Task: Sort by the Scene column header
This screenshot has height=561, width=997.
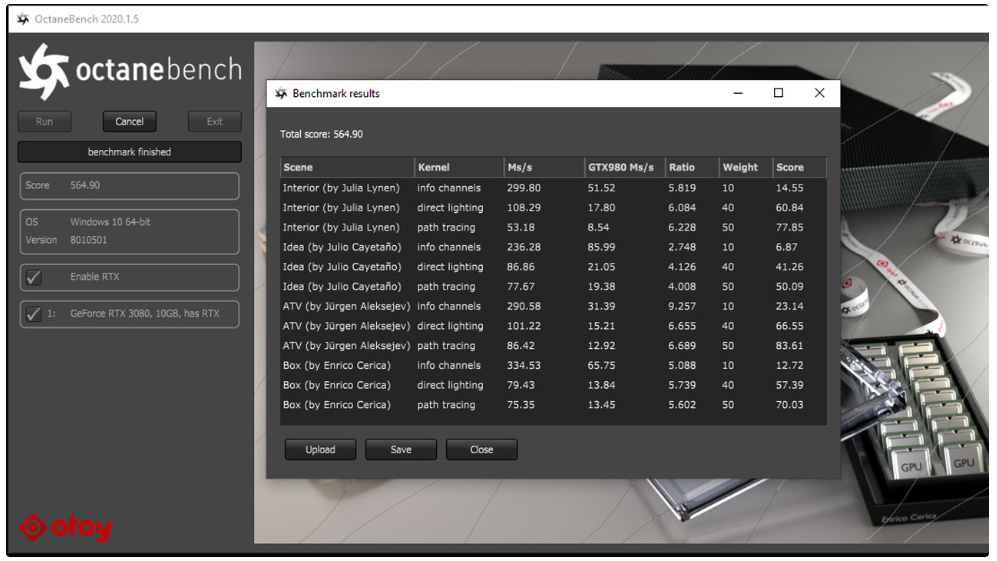Action: (x=347, y=167)
